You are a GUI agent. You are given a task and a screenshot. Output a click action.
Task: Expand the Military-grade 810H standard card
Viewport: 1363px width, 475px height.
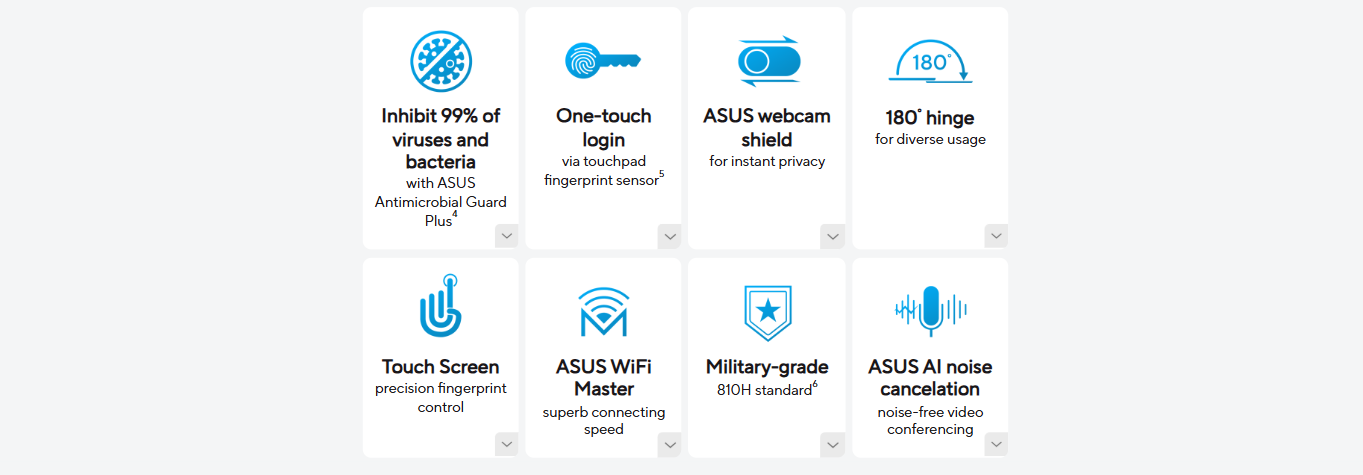pyautogui.click(x=833, y=444)
